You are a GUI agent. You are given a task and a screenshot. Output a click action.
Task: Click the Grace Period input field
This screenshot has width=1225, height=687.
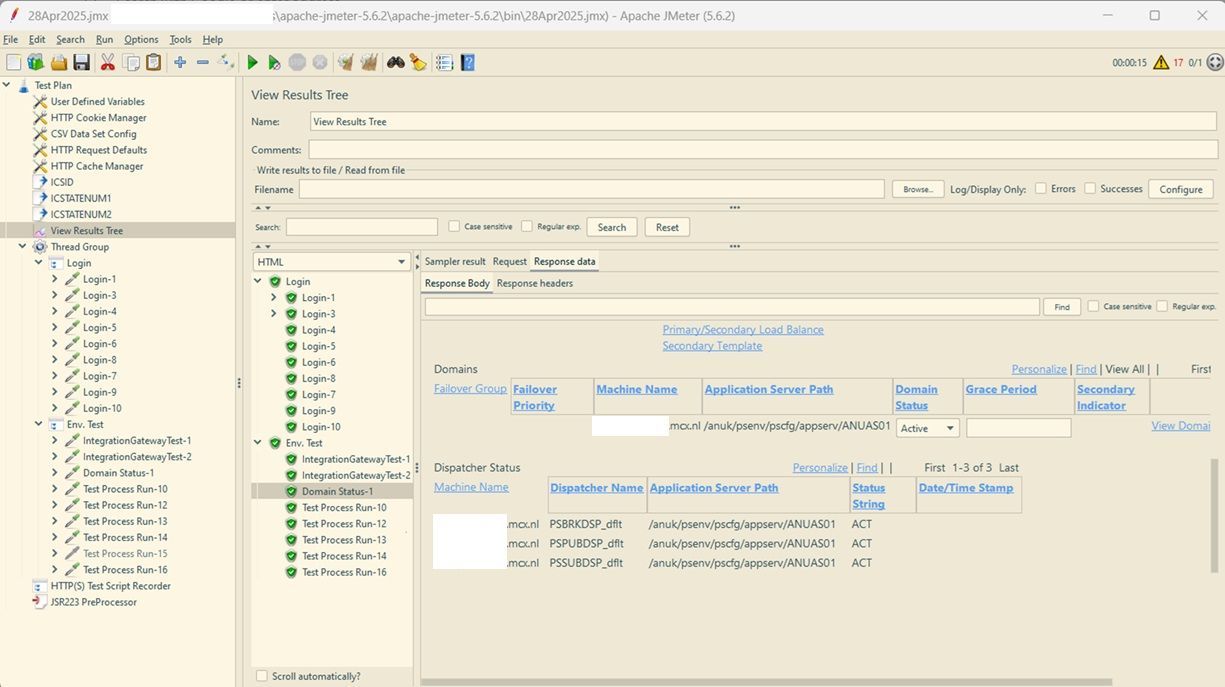[x=1018, y=428]
